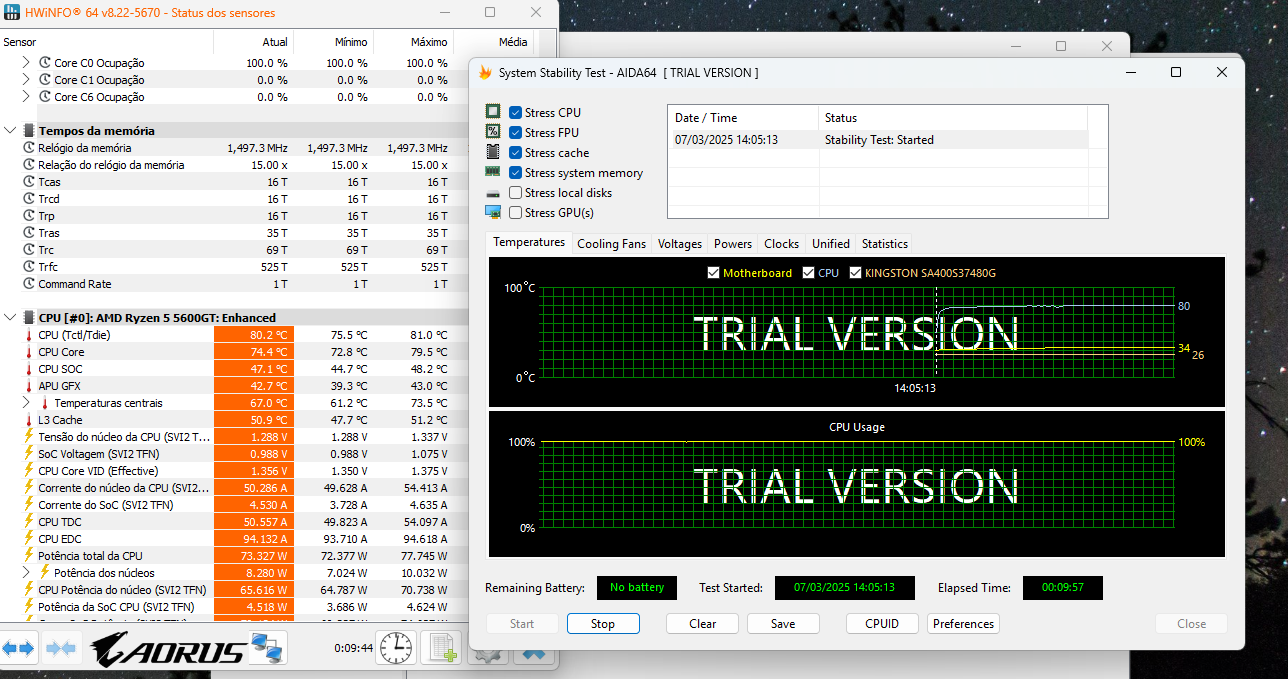Open AIDA64 Preferences
Screen dimensions: 1288x679
click(x=964, y=623)
